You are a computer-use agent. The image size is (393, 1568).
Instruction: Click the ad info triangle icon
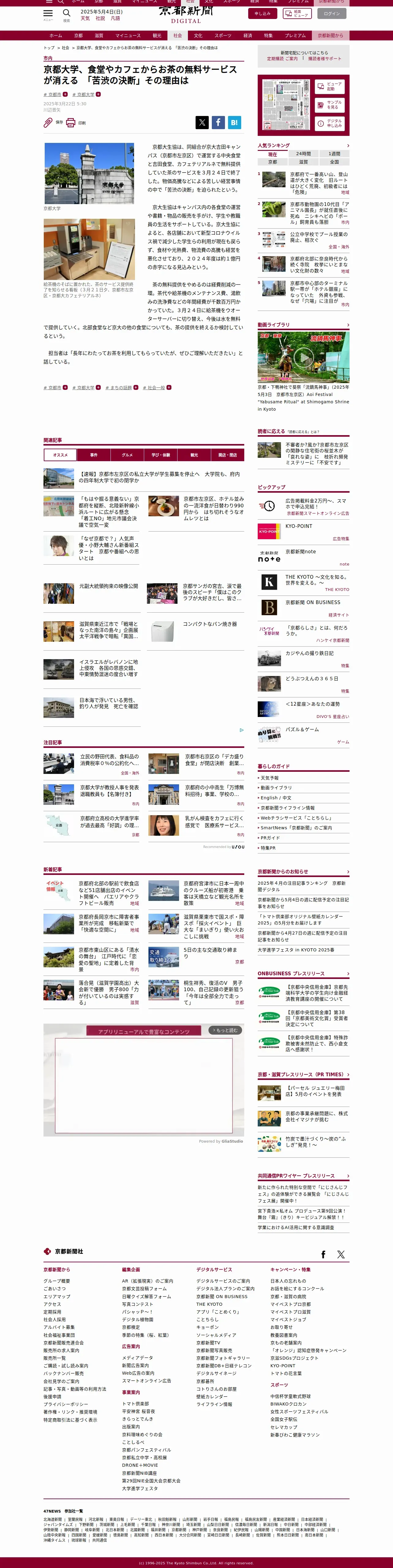241,730
